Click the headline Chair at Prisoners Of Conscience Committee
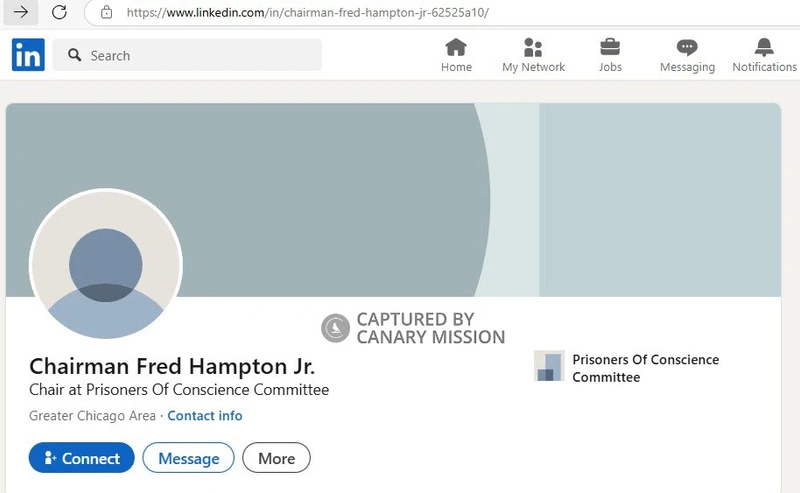 179,390
